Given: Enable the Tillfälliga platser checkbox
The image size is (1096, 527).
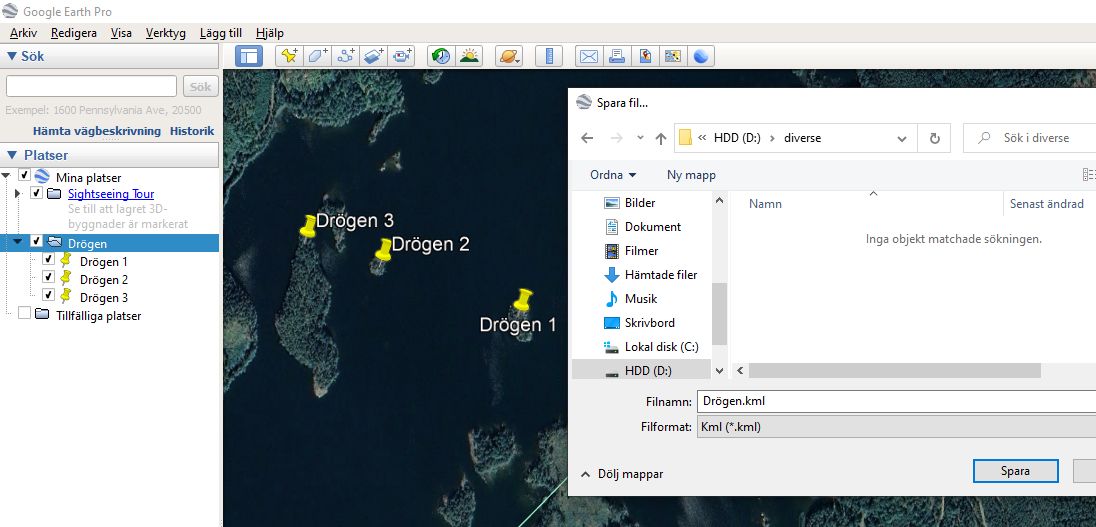Looking at the screenshot, I should (x=24, y=314).
